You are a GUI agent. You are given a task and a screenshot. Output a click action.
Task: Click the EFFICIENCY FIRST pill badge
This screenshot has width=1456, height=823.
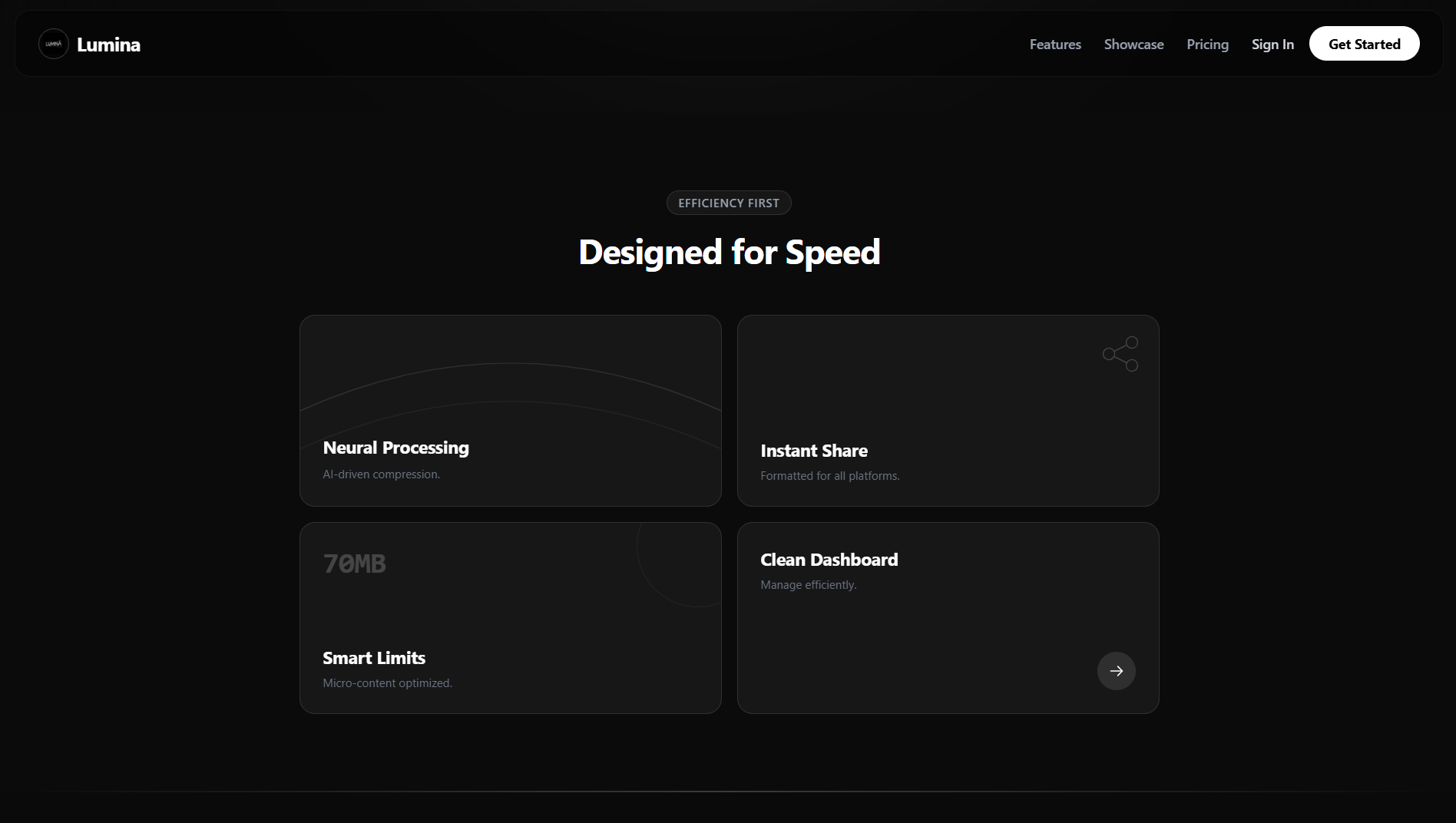click(728, 203)
